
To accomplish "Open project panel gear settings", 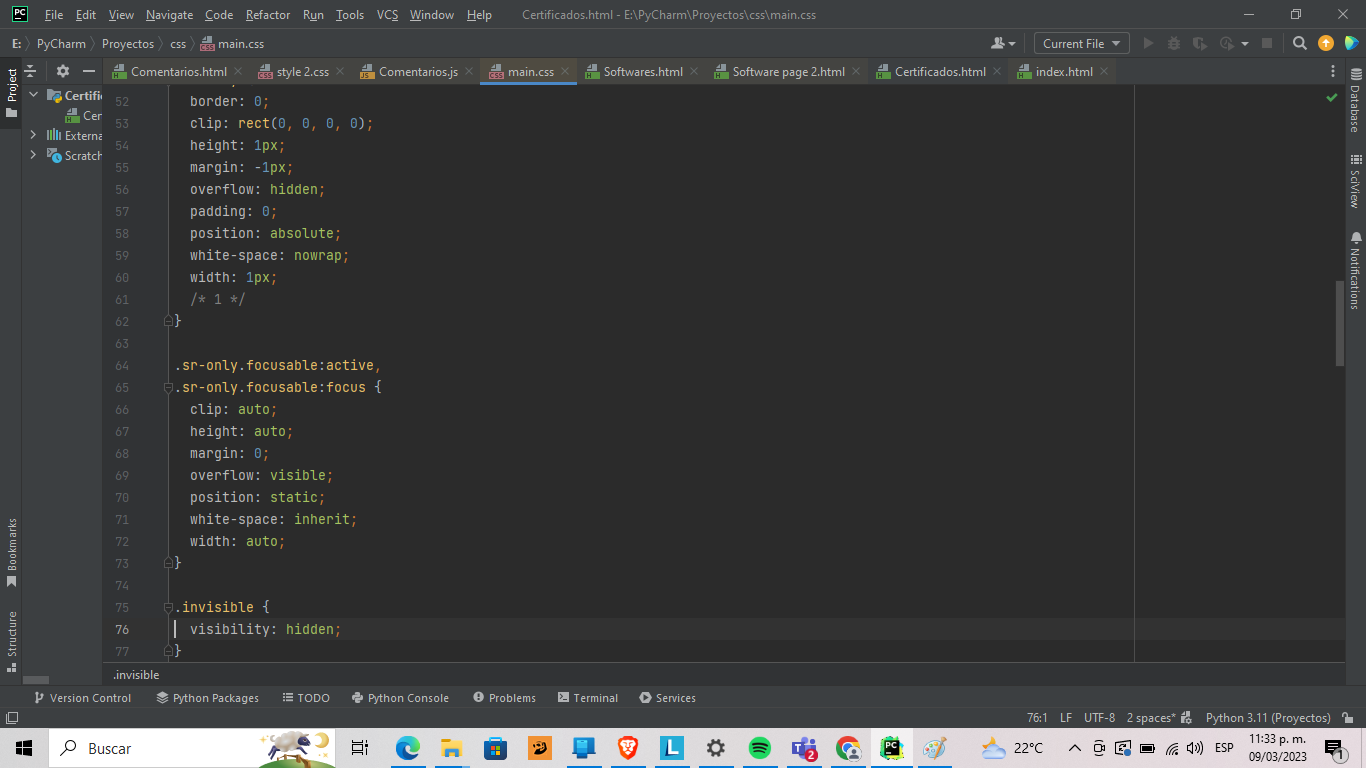I will point(63,71).
